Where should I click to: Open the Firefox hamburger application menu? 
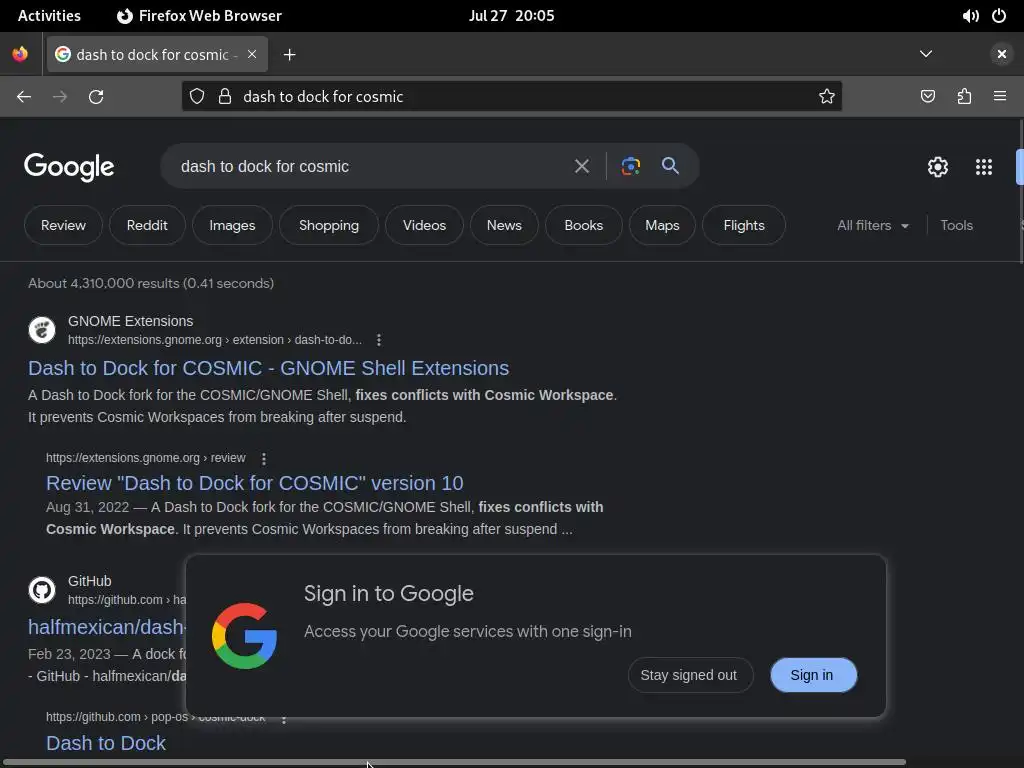(x=1000, y=97)
